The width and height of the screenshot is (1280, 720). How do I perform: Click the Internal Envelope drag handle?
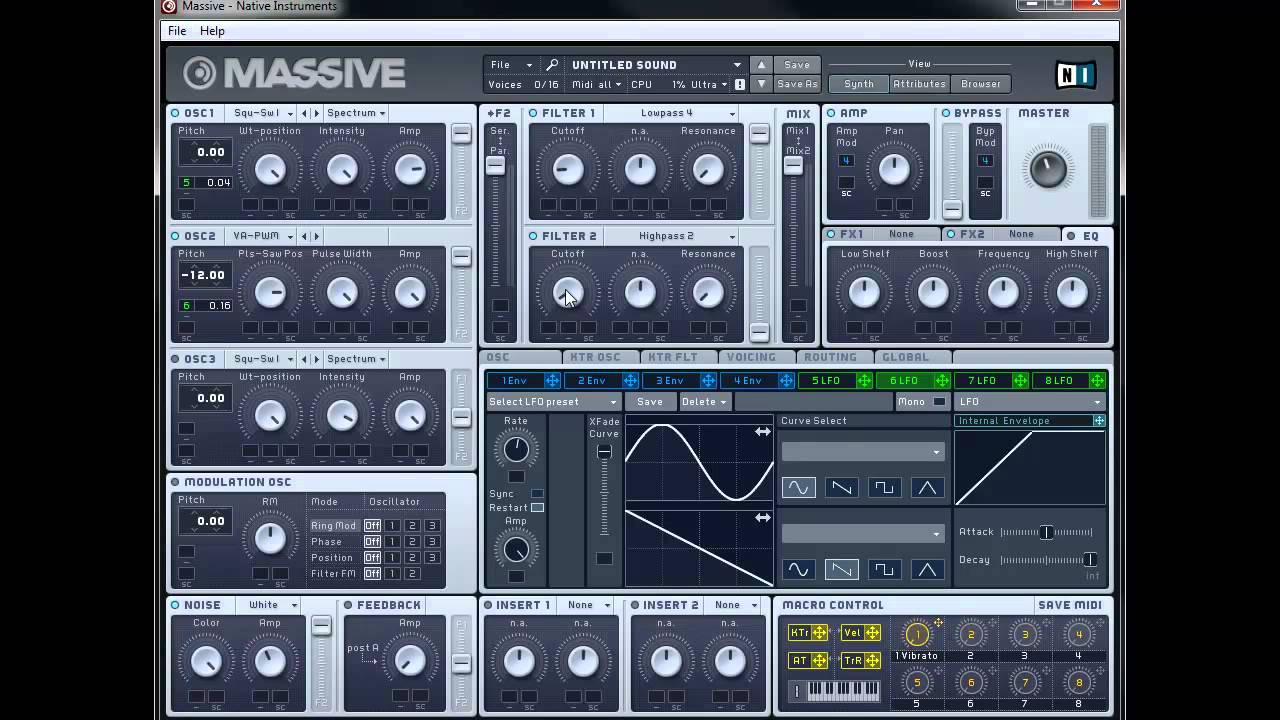pos(1099,421)
